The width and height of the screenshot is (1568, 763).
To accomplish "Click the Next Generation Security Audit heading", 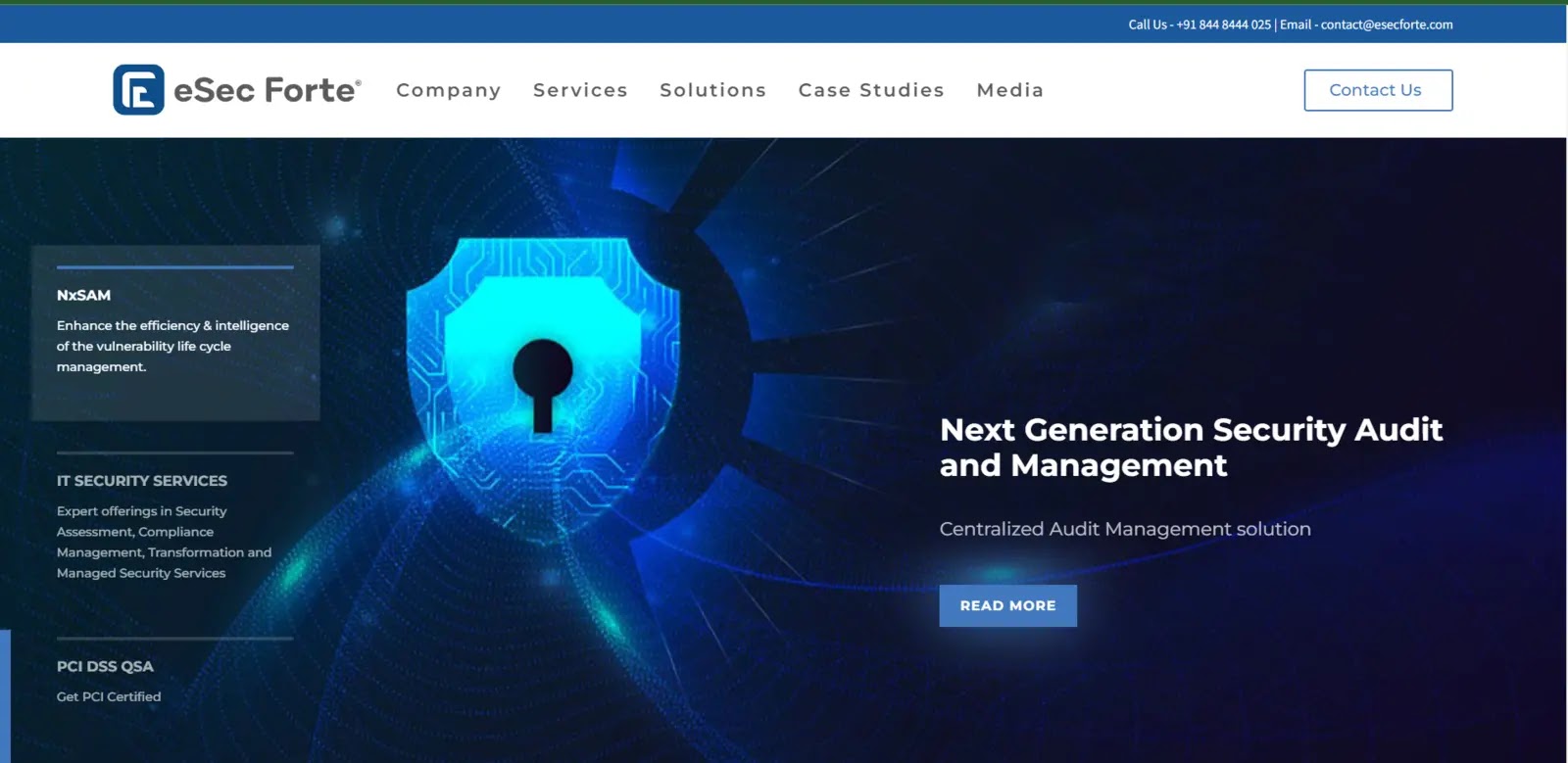I will tap(1191, 447).
